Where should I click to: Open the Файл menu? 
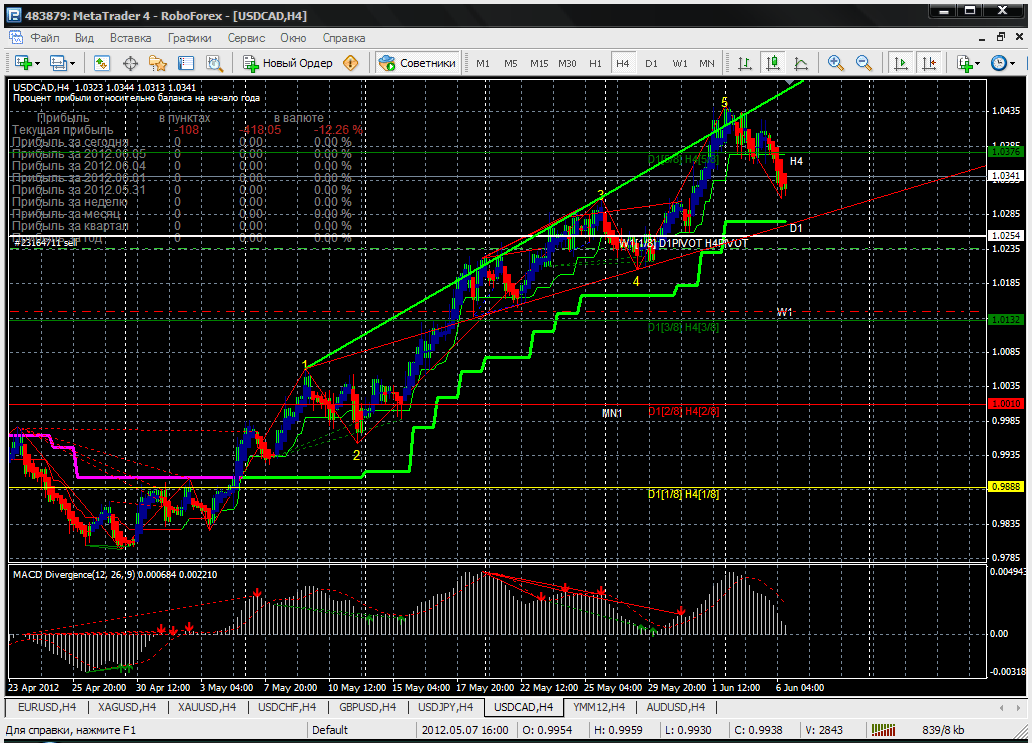click(x=45, y=38)
